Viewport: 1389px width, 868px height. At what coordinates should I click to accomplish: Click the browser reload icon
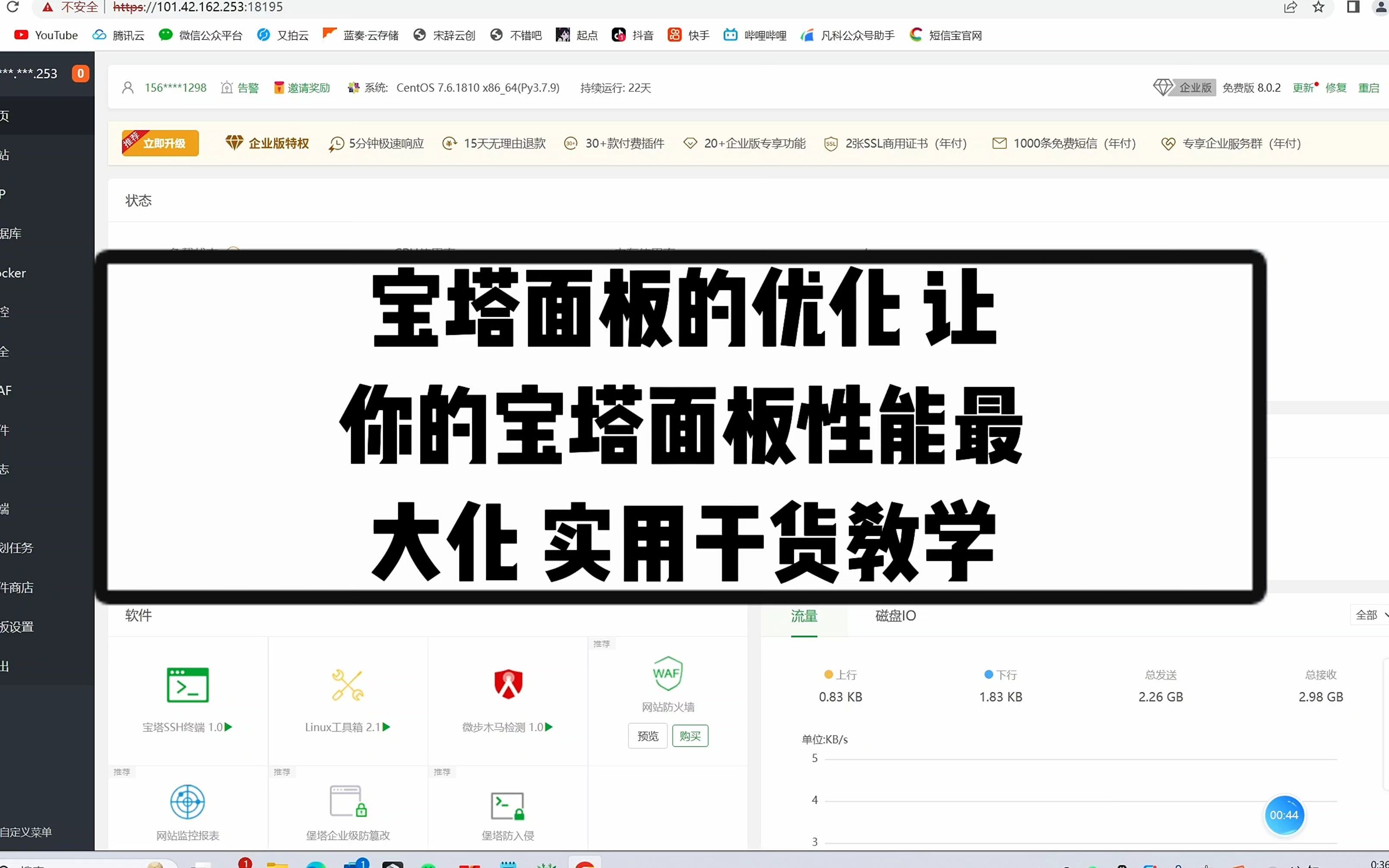pos(13,7)
